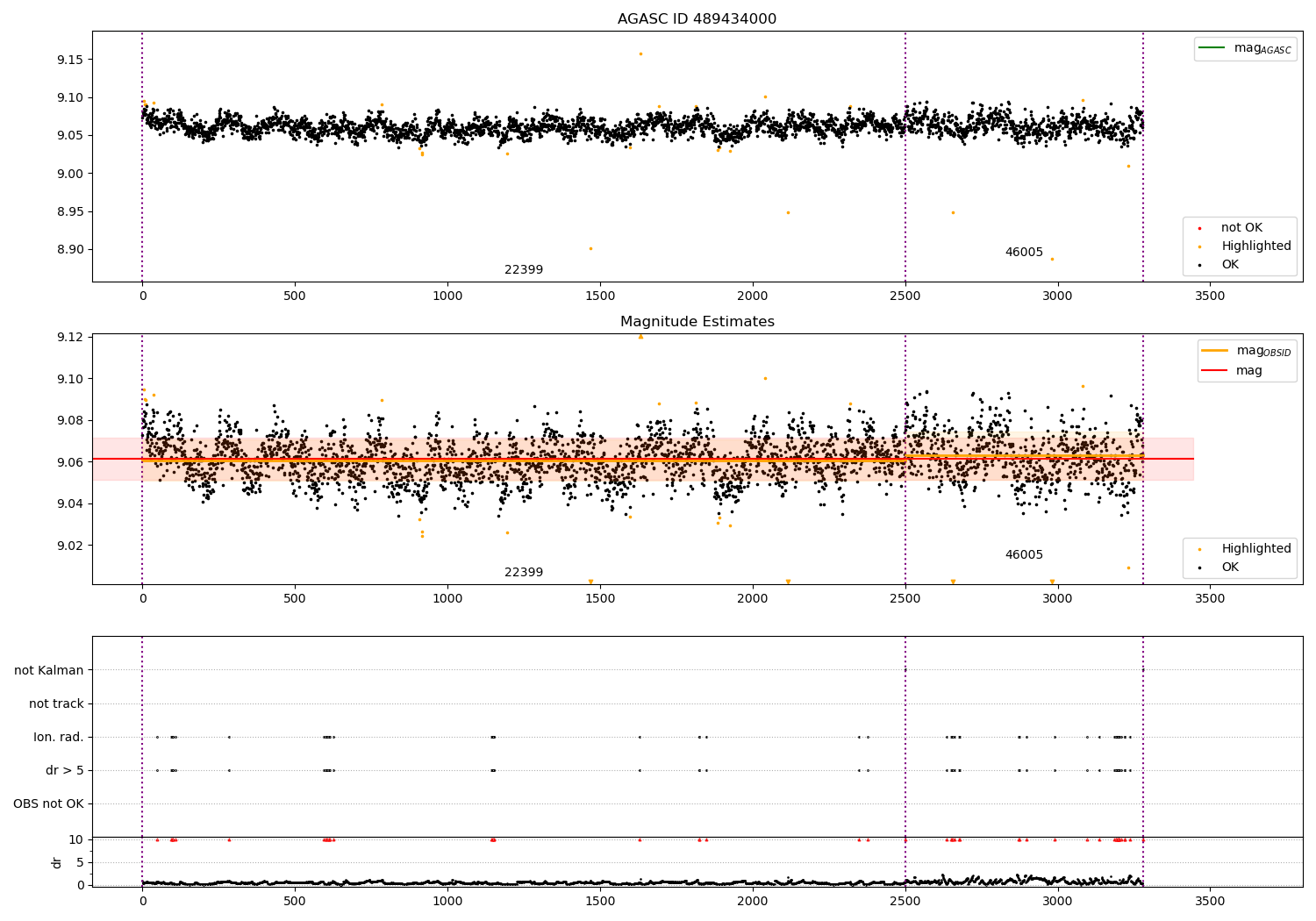Click the 'dr' axis label
This screenshot has height=921, width=1316.
pos(57,862)
